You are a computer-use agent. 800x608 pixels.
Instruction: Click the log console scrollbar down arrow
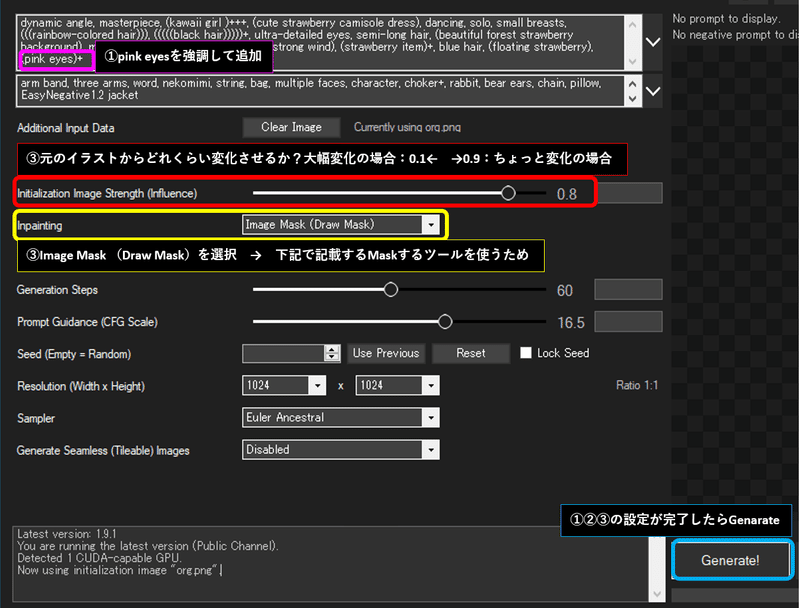coord(657,594)
